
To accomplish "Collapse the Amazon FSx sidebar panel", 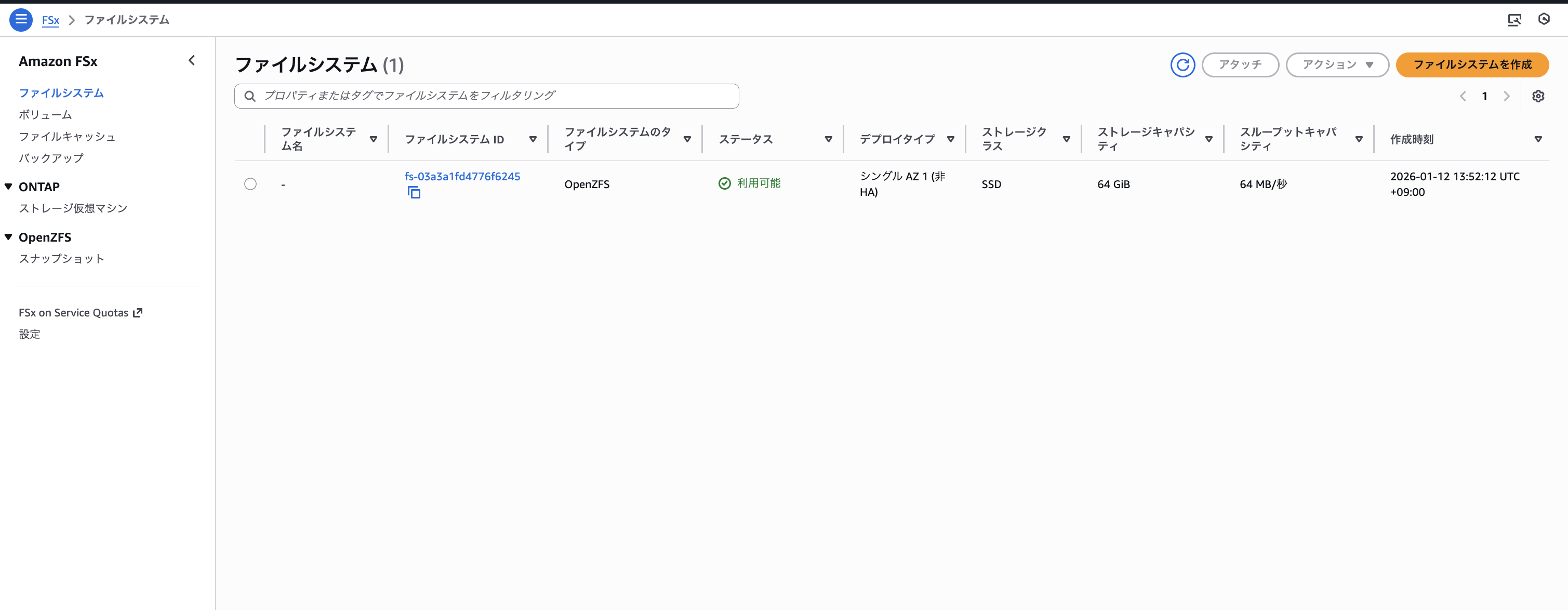I will coord(192,60).
